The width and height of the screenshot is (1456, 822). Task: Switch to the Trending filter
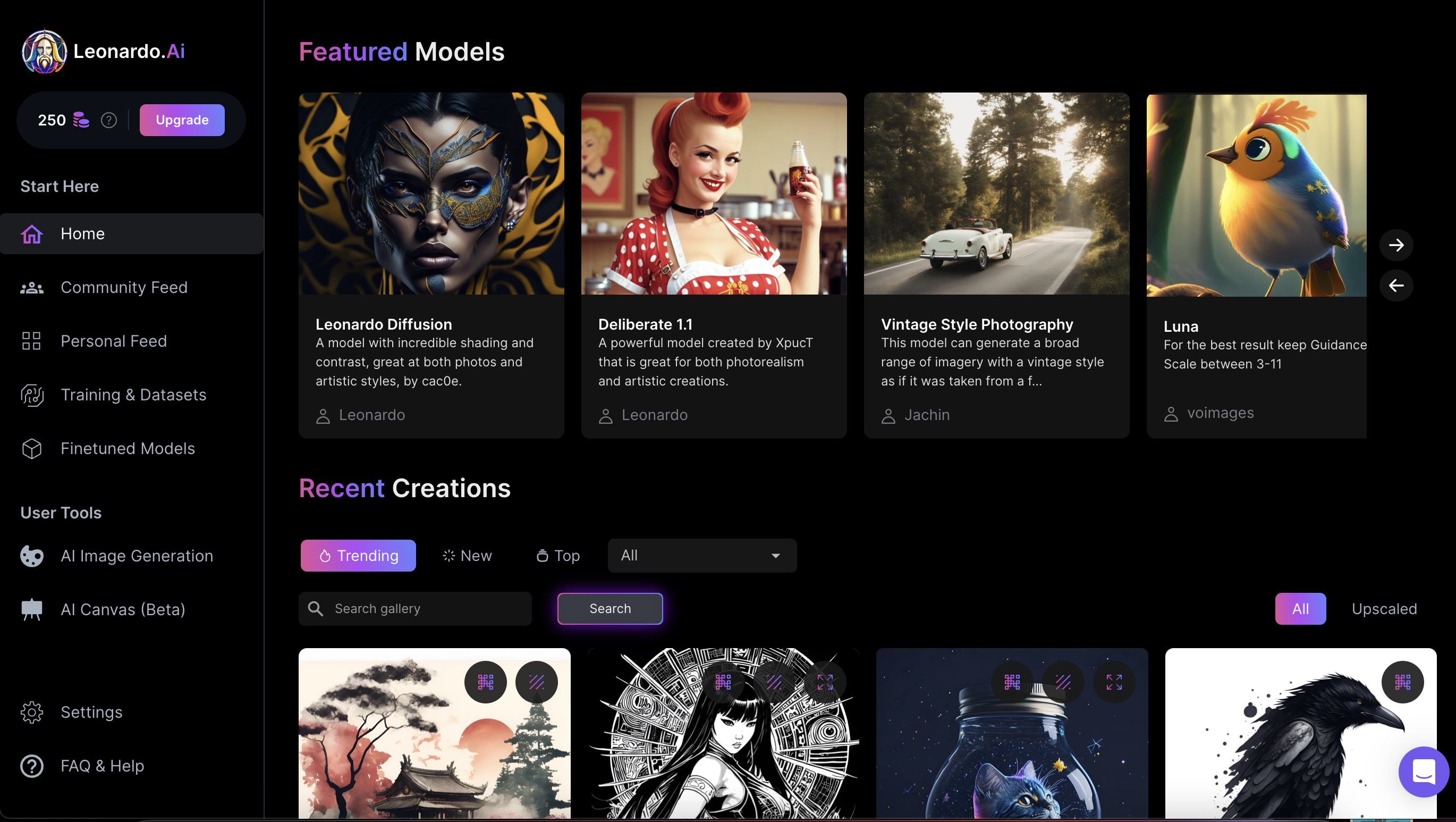click(x=358, y=556)
